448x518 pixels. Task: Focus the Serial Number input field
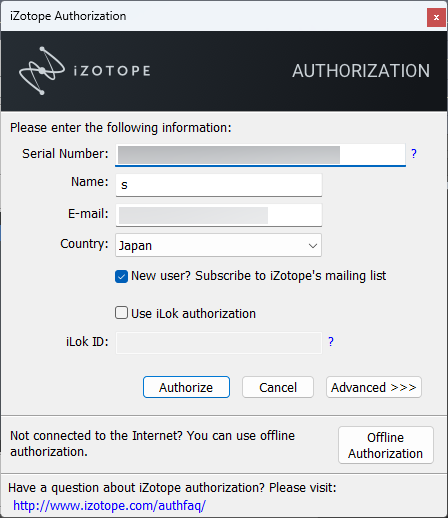coord(260,155)
